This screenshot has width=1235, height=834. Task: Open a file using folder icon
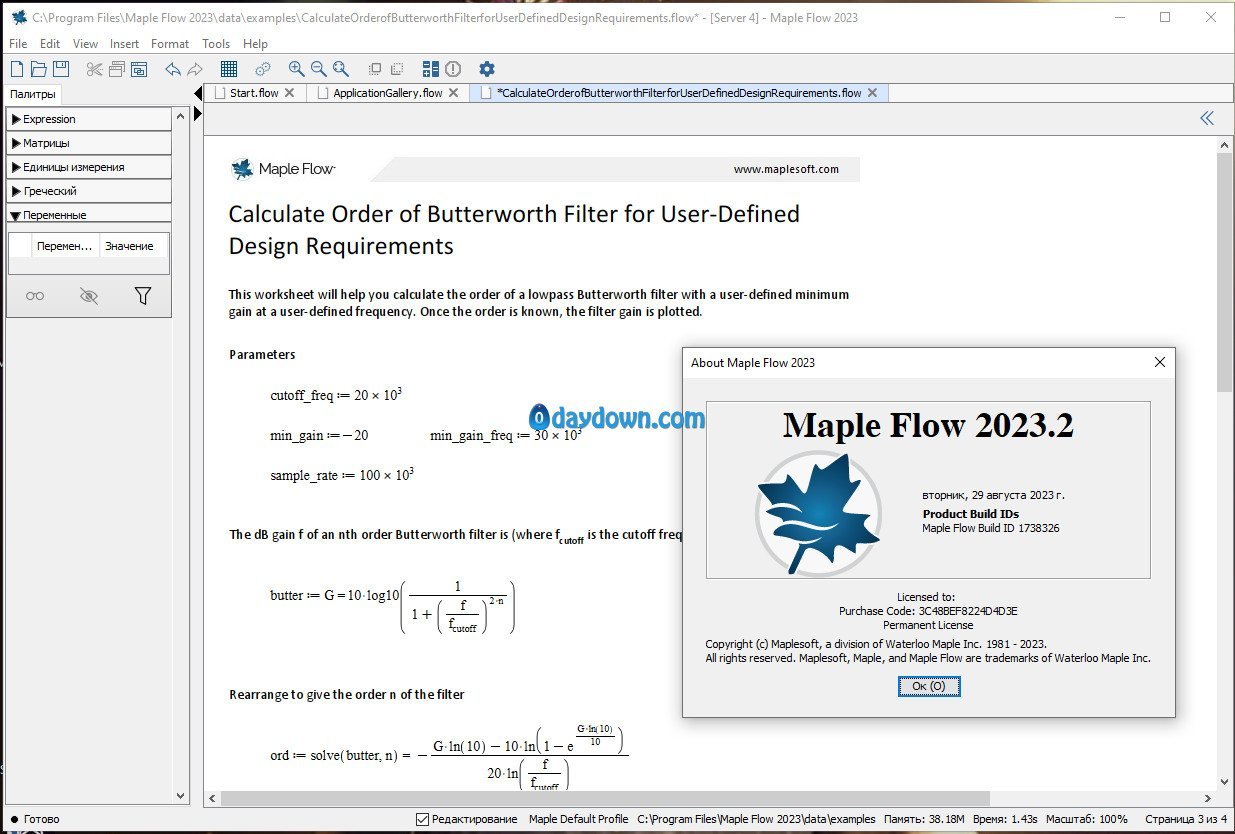tap(39, 69)
